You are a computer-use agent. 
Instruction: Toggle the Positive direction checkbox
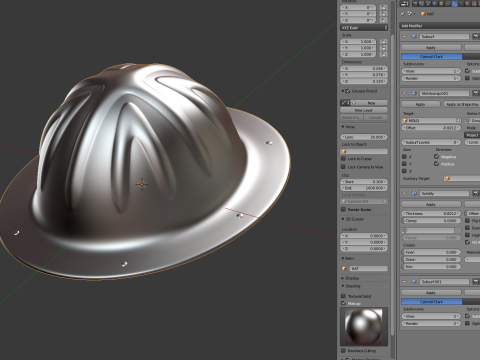(437, 164)
